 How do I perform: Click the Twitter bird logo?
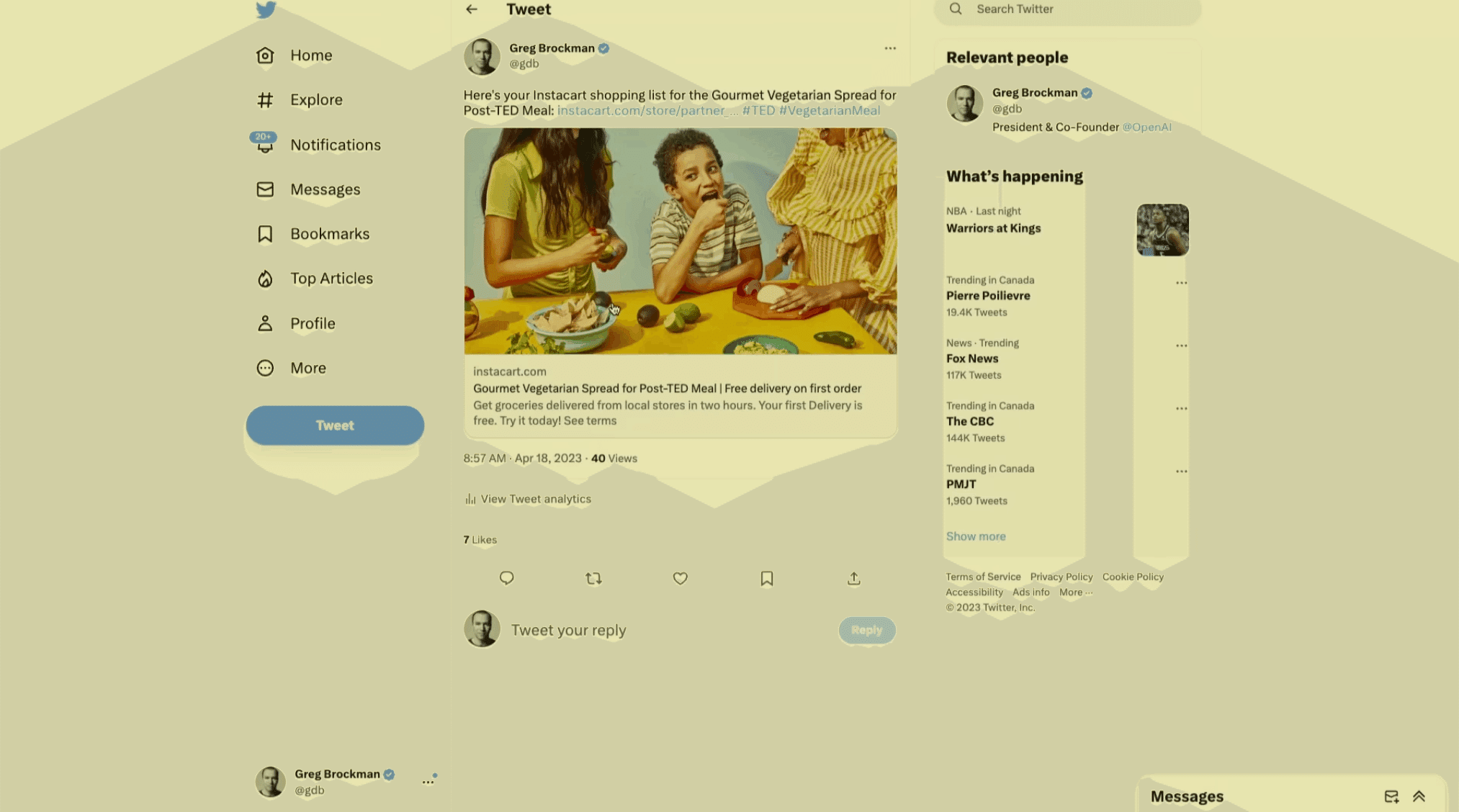[x=266, y=9]
